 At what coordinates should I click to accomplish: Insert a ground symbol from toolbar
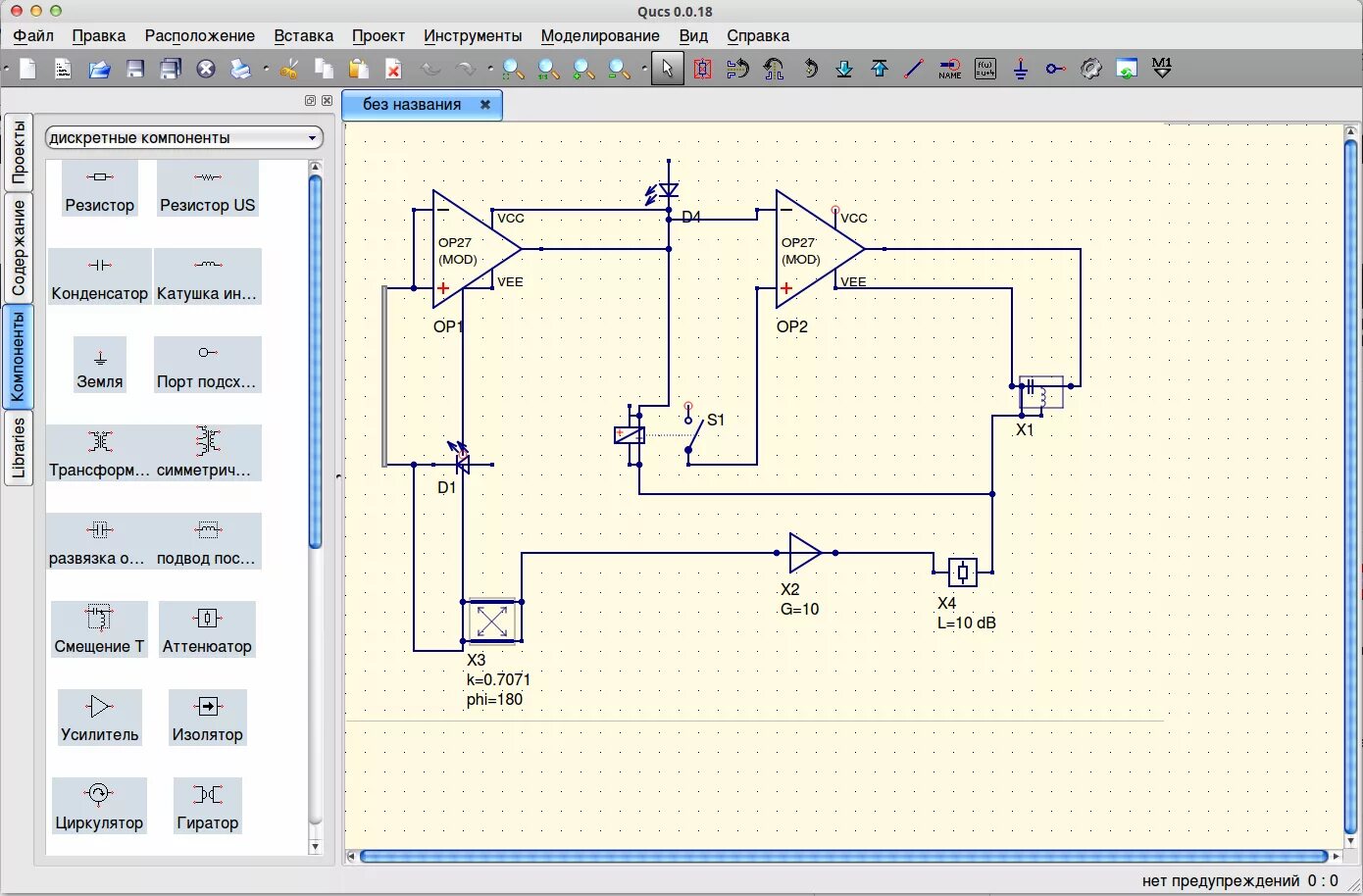(1021, 69)
